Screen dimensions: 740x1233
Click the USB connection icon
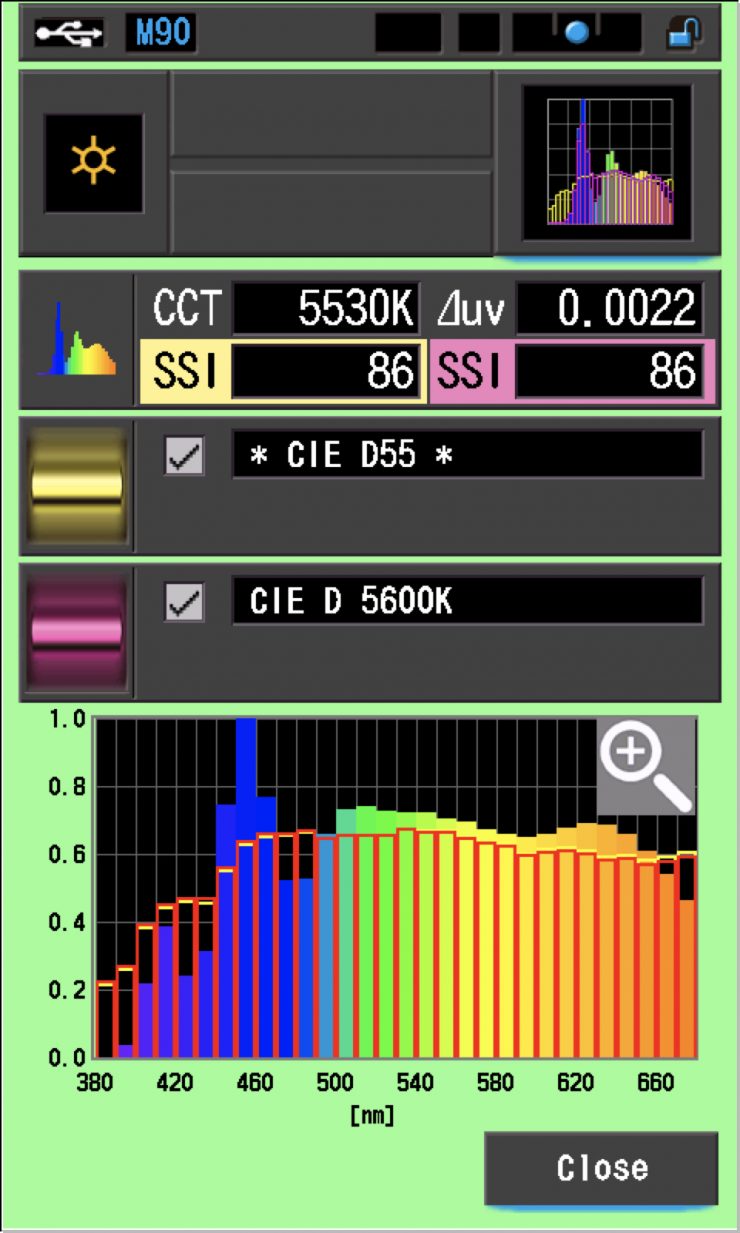click(x=68, y=33)
